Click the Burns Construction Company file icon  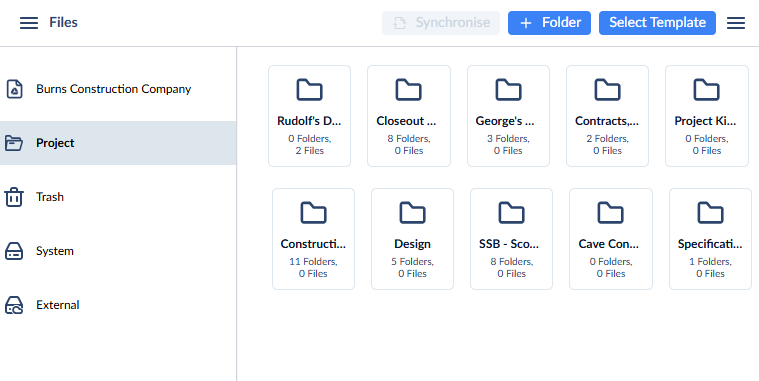point(14,89)
